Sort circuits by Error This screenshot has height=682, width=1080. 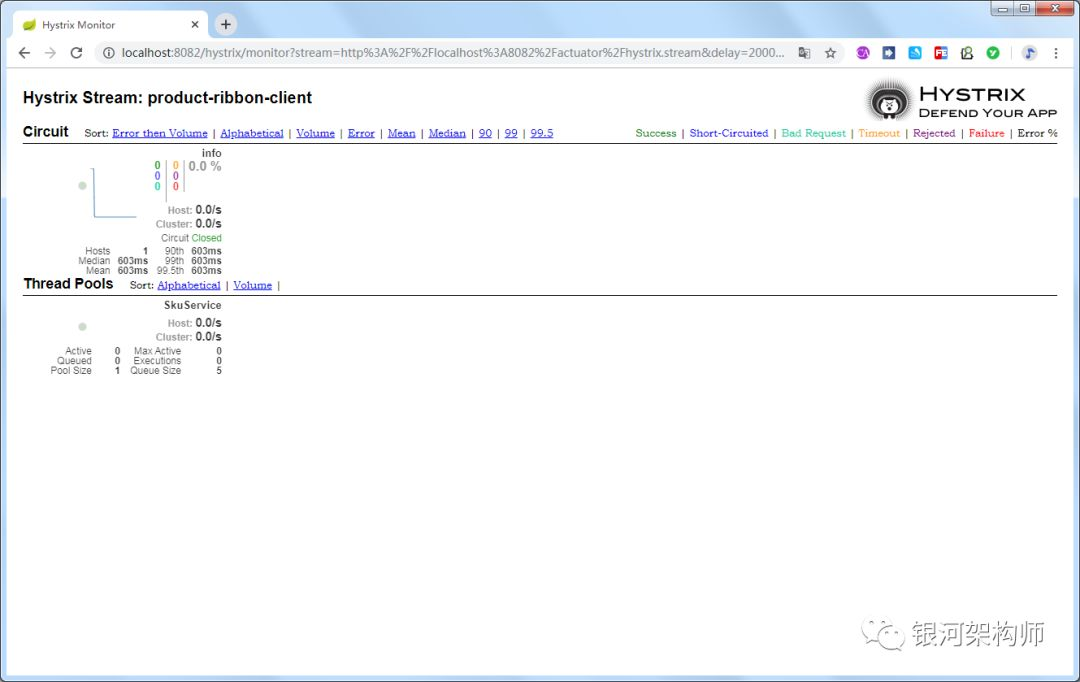[361, 133]
